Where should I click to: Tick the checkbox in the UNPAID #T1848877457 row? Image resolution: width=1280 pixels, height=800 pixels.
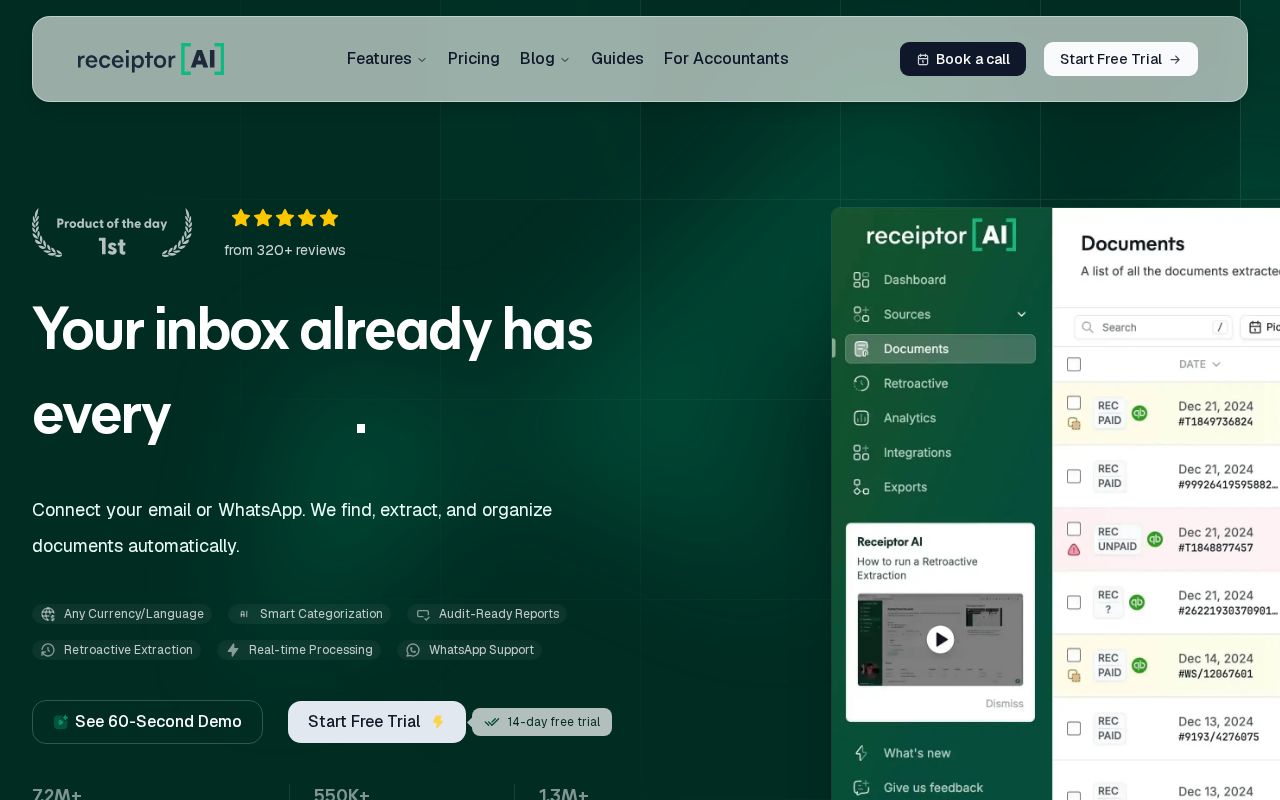pos(1074,528)
